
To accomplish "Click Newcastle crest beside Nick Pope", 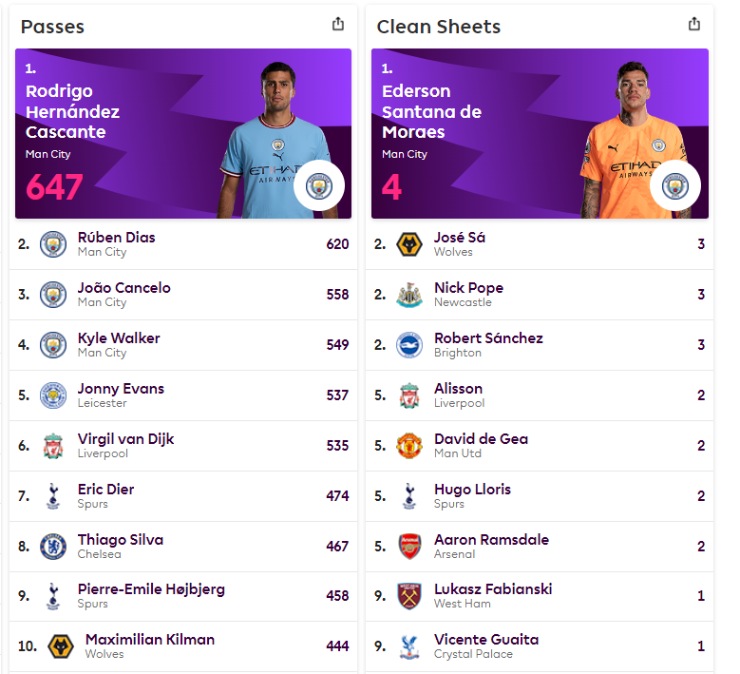I will (409, 295).
